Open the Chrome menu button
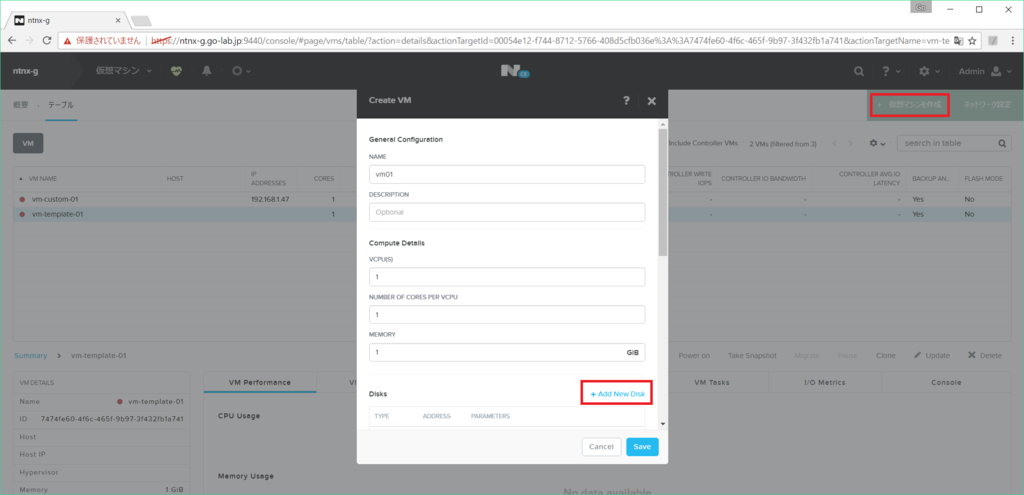Screen dimensions: 1024x495 point(1012,40)
